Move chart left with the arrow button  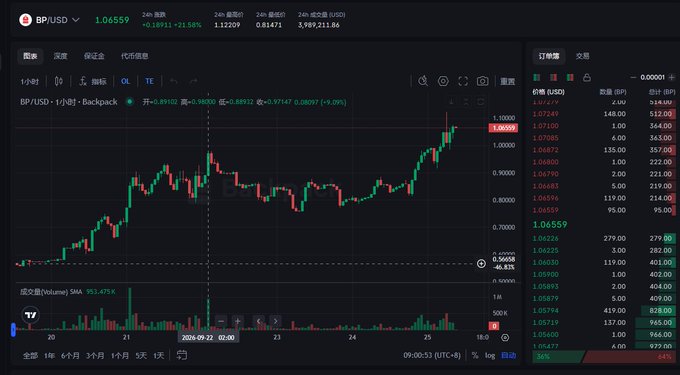point(259,321)
